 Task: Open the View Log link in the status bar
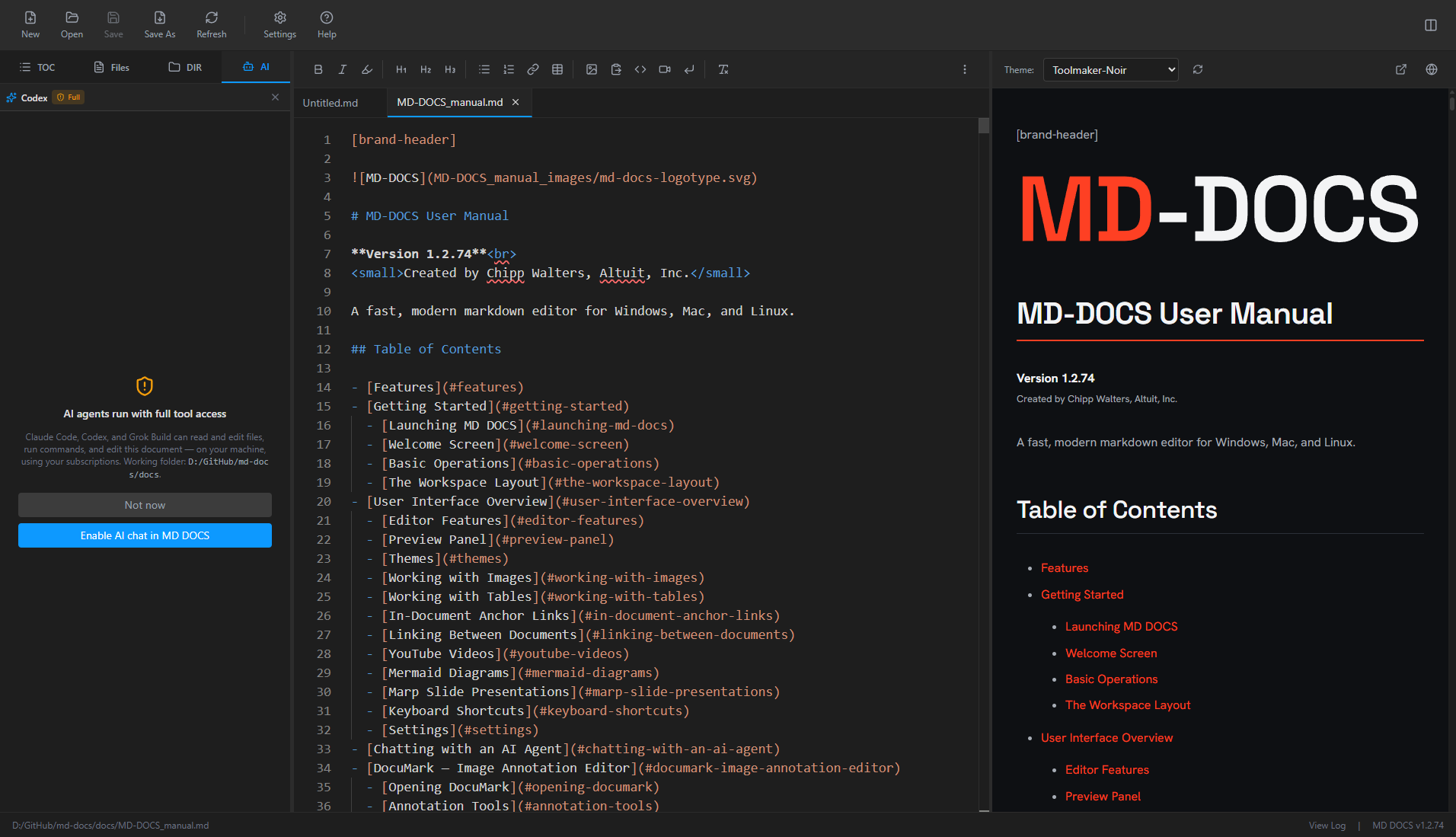[1327, 826]
